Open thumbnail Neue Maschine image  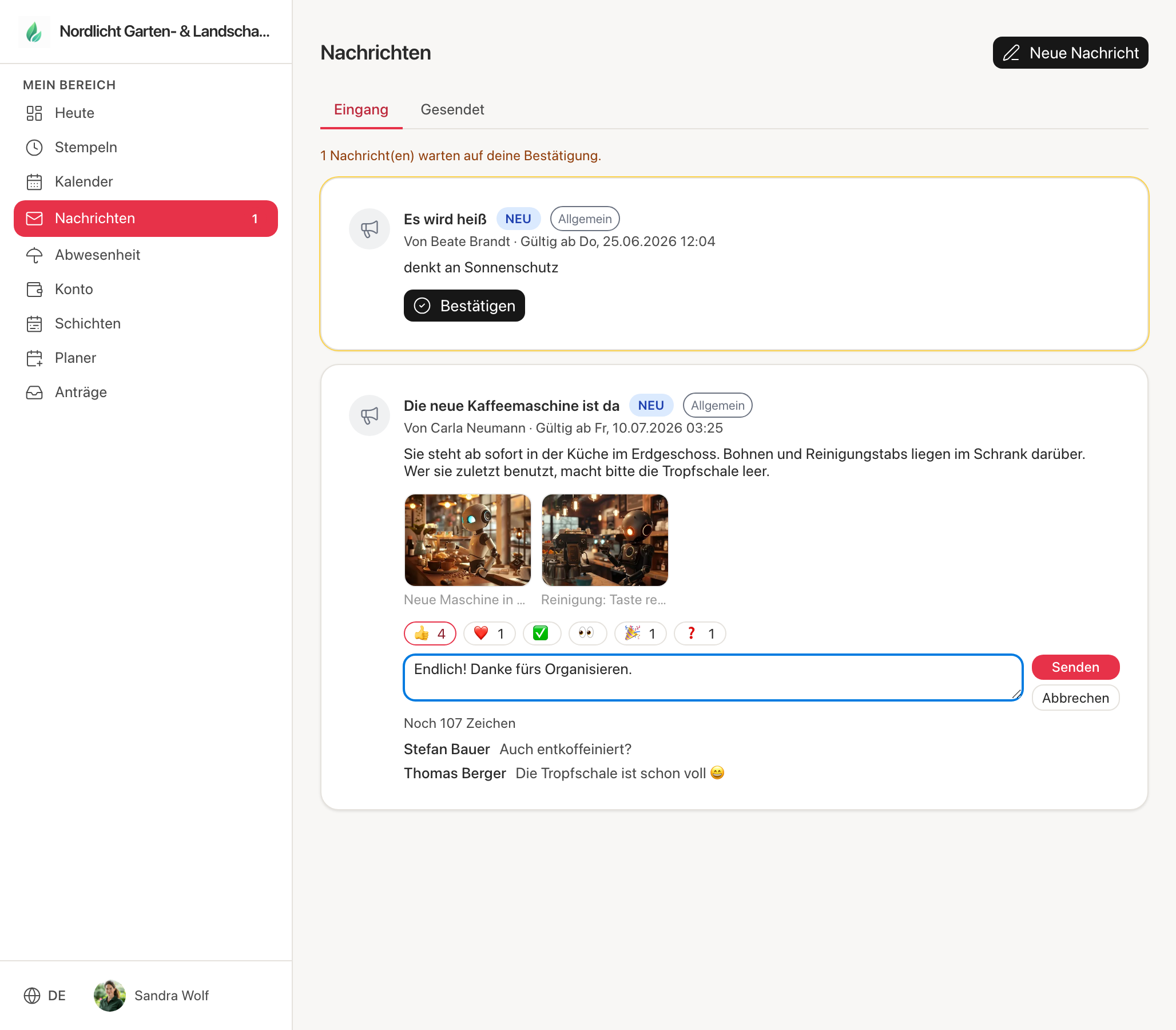tap(468, 540)
